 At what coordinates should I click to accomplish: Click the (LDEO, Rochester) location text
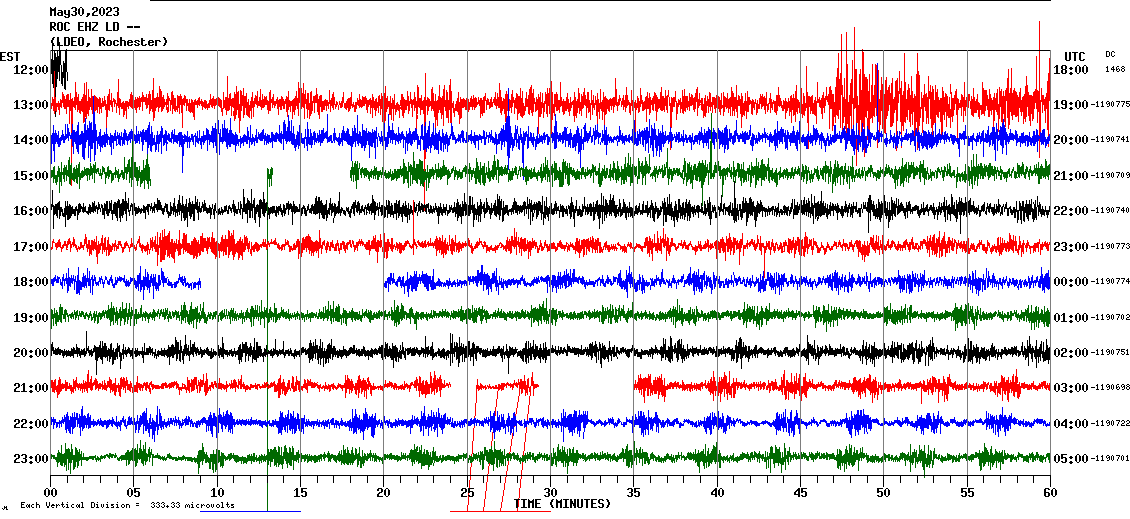[109, 42]
